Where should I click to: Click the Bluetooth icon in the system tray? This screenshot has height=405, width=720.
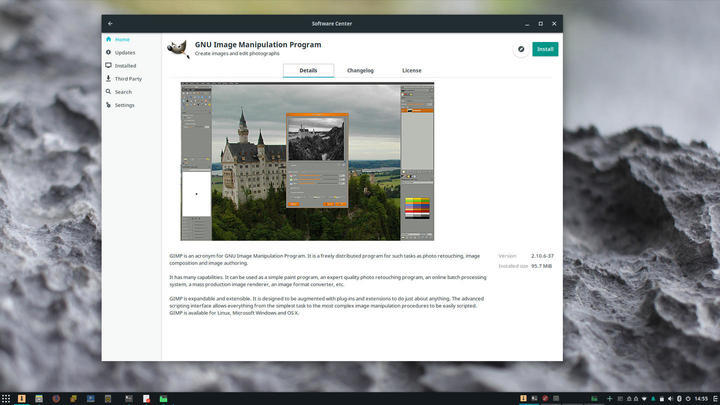pos(679,399)
